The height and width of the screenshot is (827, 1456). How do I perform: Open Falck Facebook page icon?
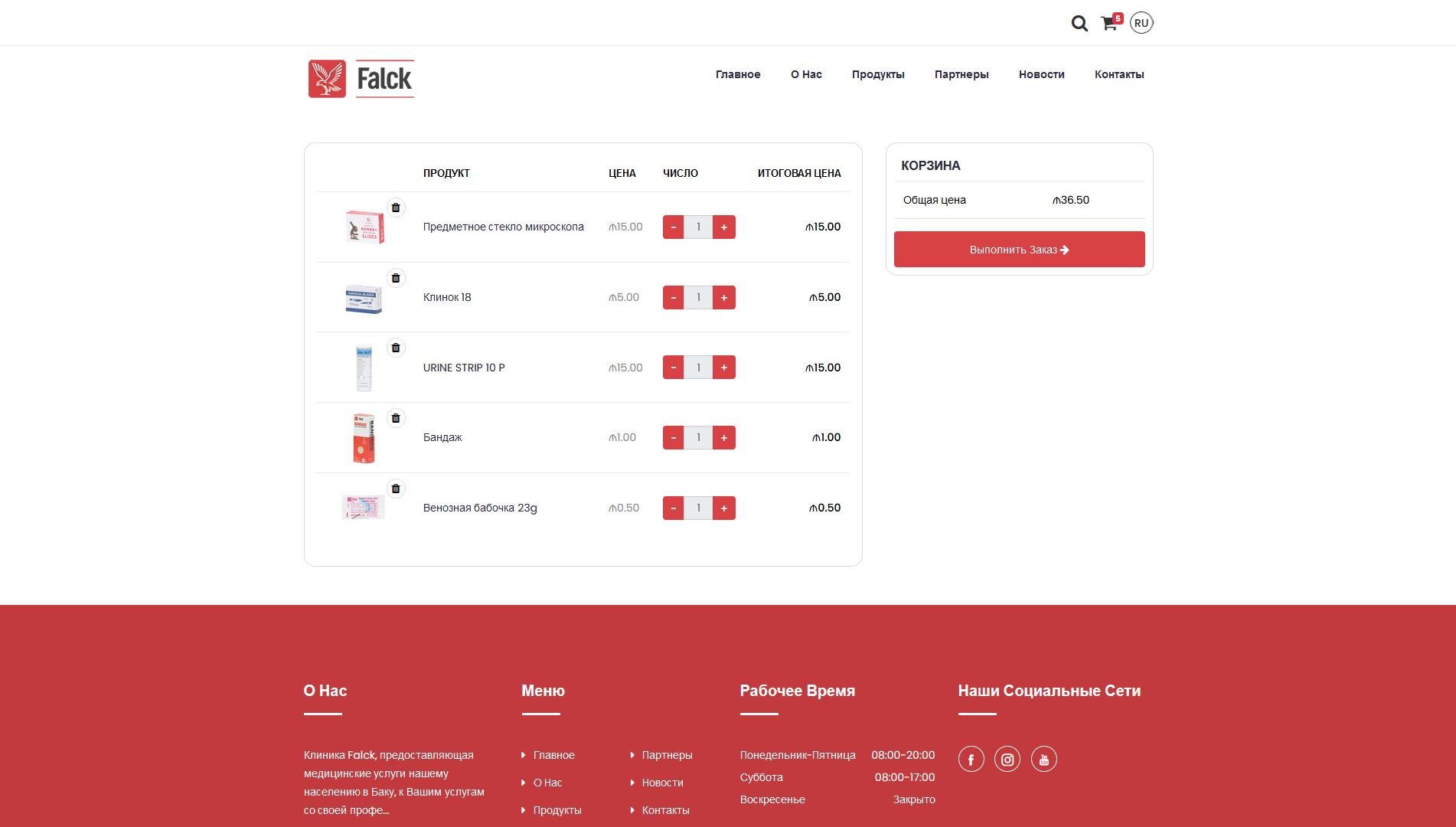point(971,759)
